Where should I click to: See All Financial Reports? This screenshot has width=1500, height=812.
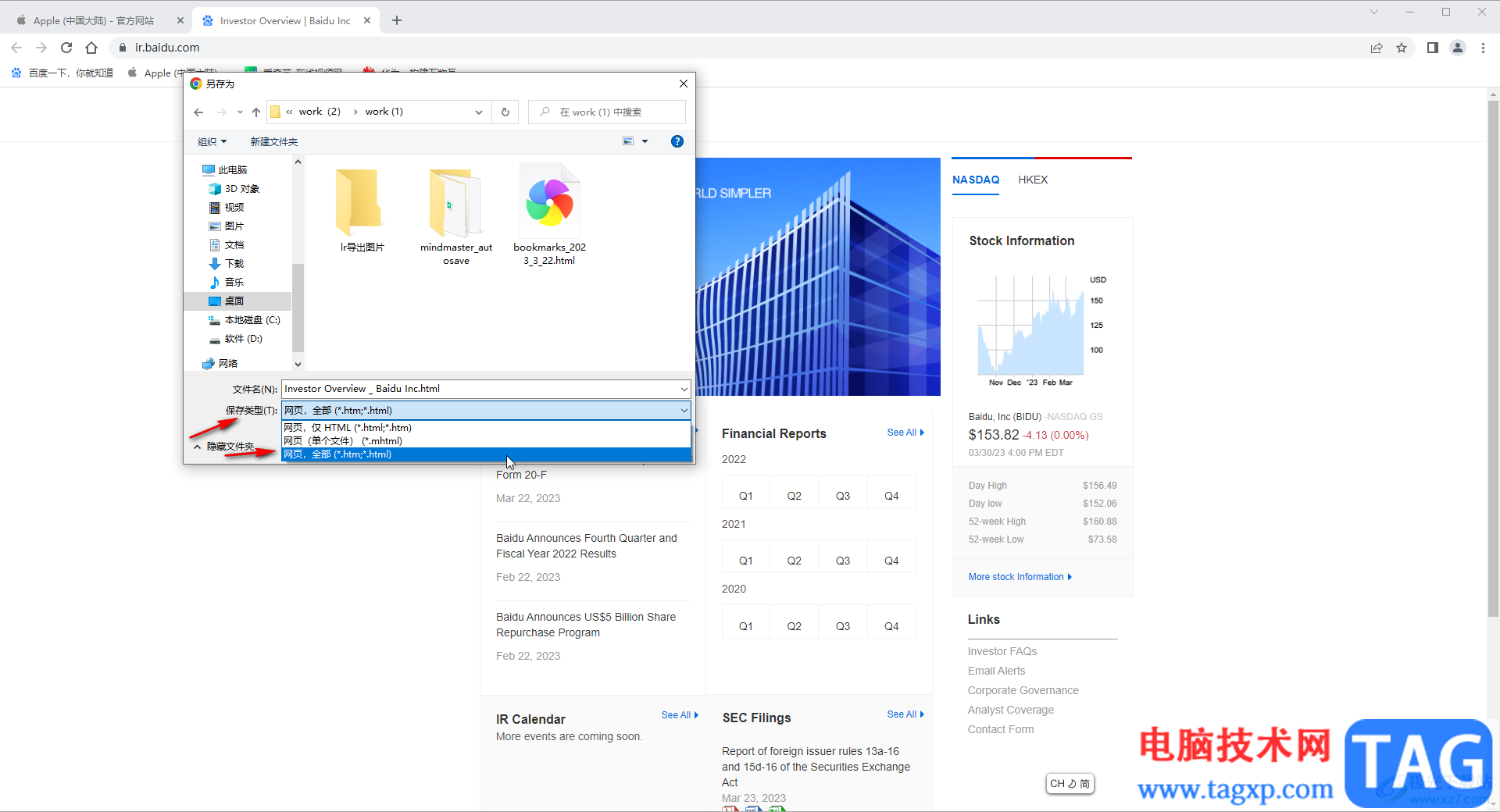tap(905, 433)
